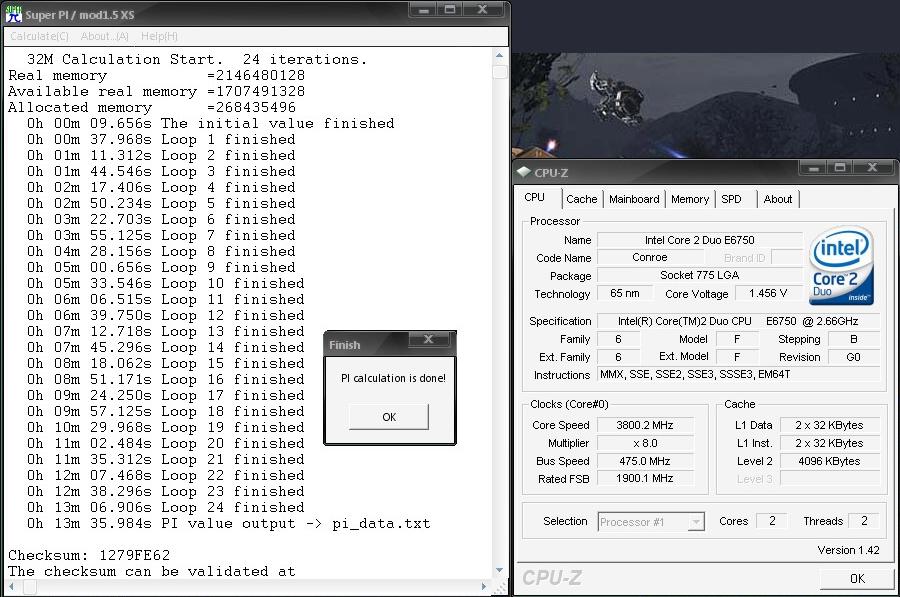Close the CPU-Z window

tap(872, 168)
